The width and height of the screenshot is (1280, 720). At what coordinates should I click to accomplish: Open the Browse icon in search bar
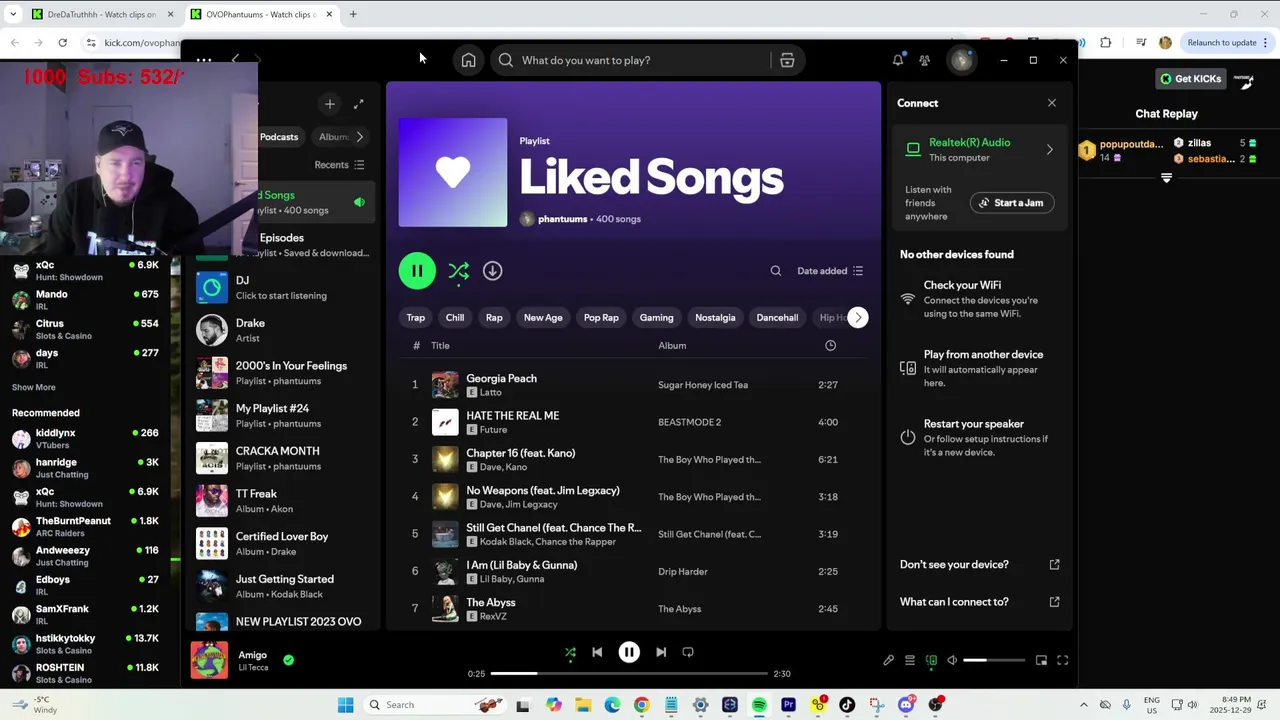787,60
